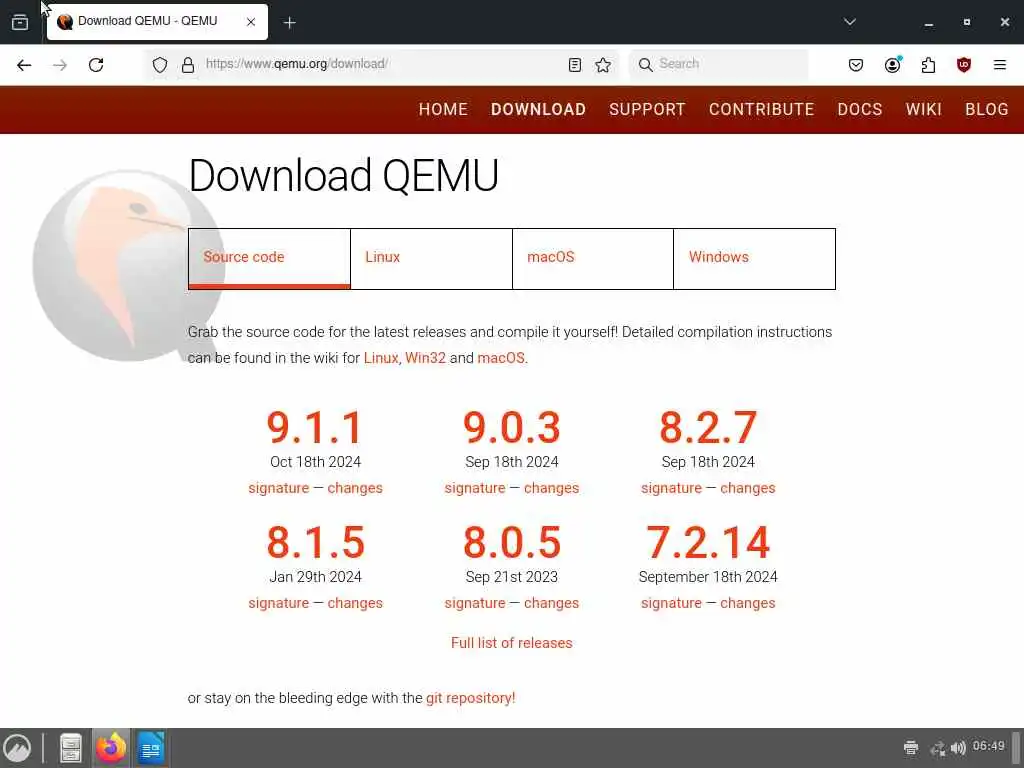Click the volume speaker tray icon
Viewport: 1024px width, 768px height.
coord(958,748)
